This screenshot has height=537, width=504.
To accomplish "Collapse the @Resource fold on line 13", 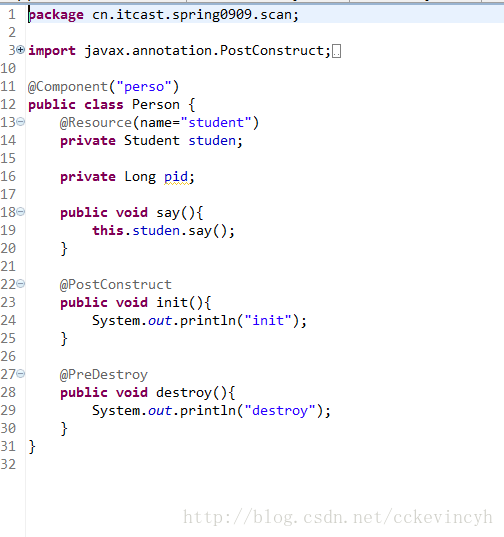I will click(21, 122).
